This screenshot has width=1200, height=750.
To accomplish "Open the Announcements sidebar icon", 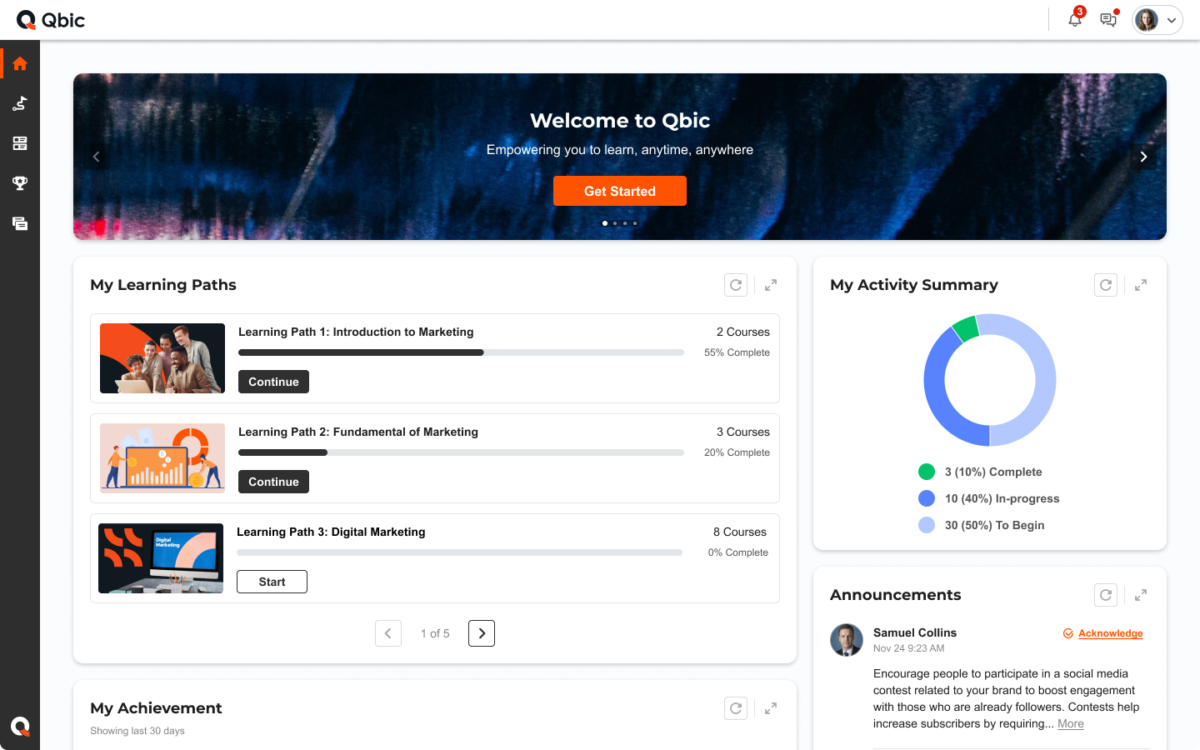I will click(20, 223).
